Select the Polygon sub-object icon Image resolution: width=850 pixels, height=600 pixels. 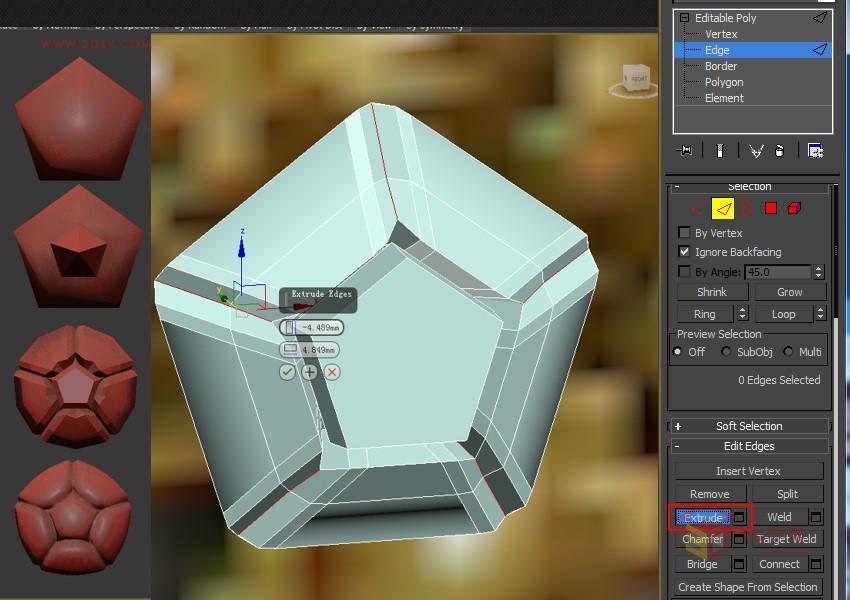(770, 208)
